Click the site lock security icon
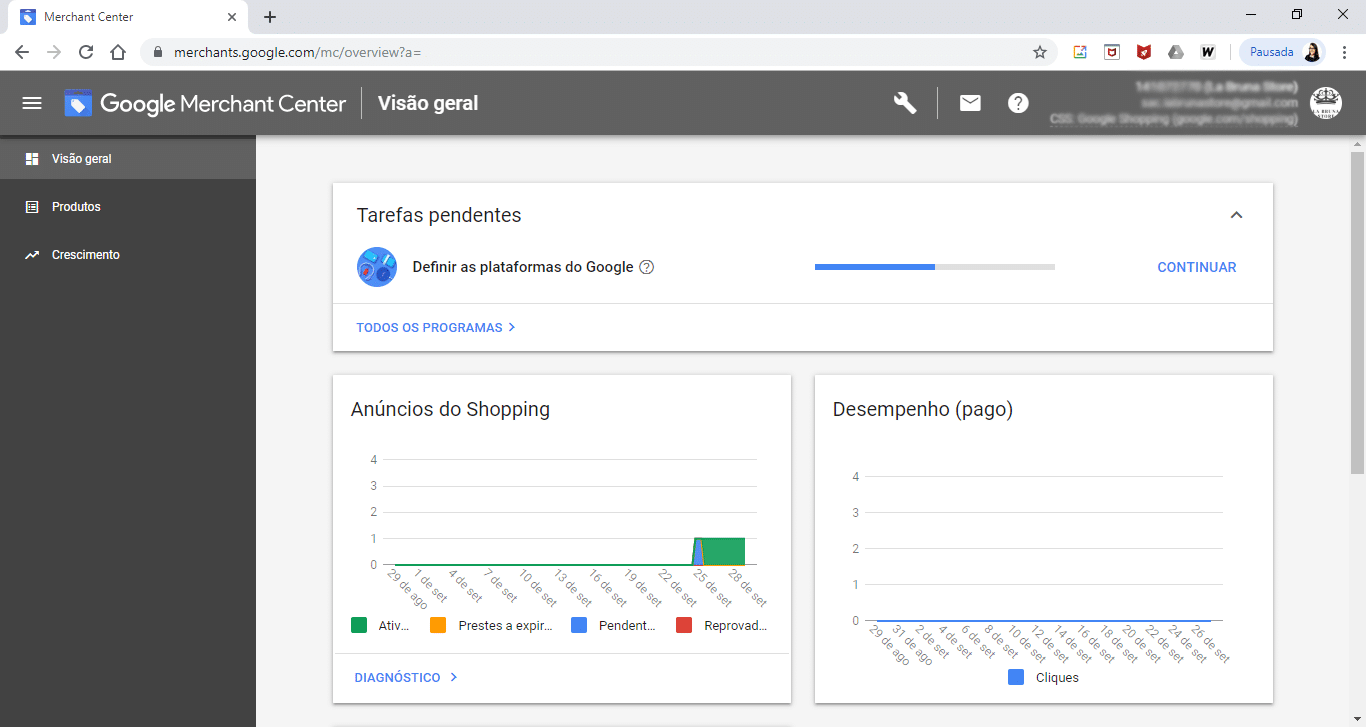The height and width of the screenshot is (727, 1366). tap(158, 52)
